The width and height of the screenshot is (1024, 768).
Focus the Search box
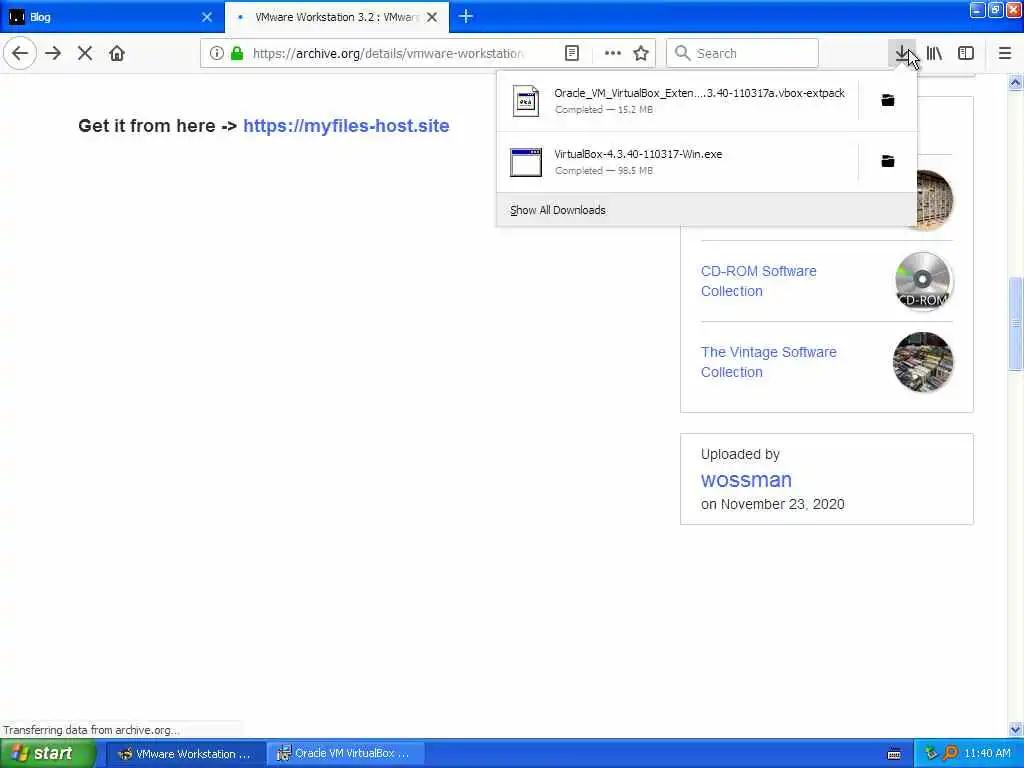(x=743, y=53)
